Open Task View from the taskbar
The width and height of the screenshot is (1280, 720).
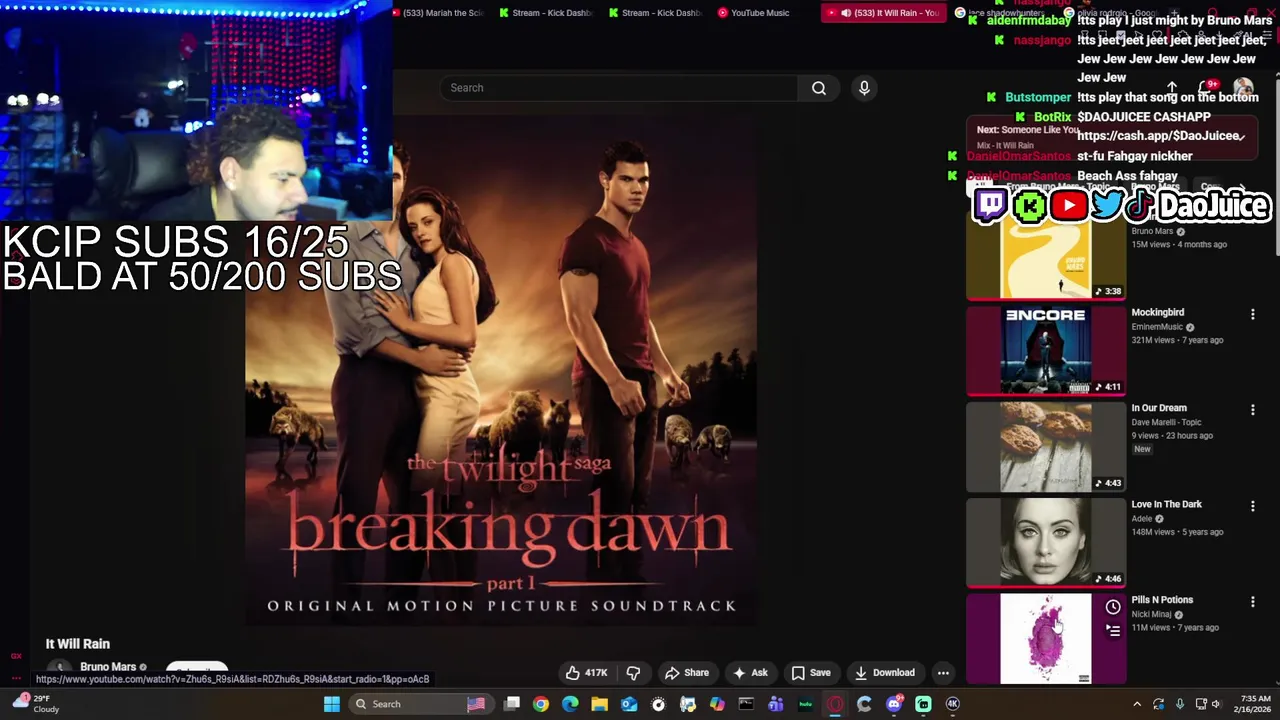pos(511,704)
